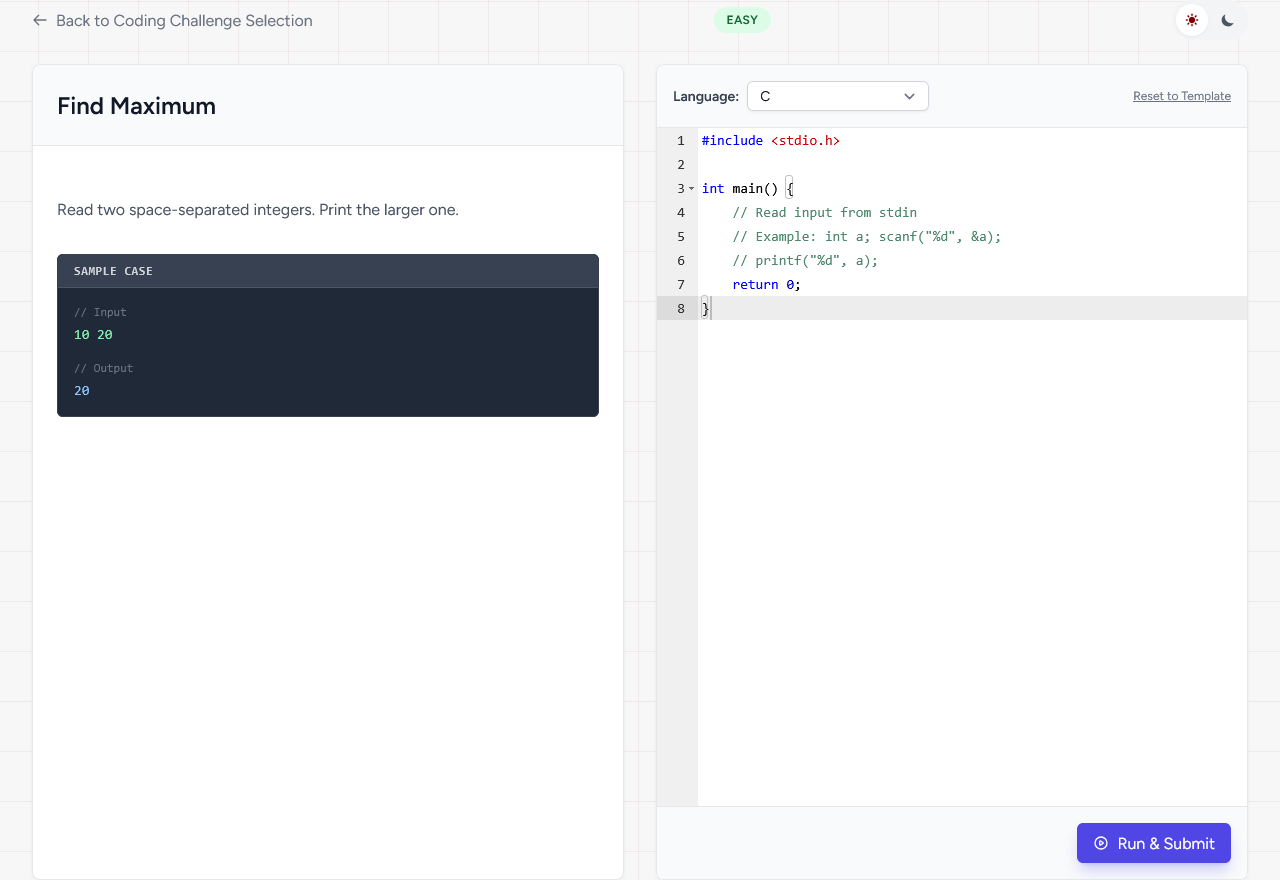Click the problem description sentence
1280x880 pixels.
pyautogui.click(x=258, y=210)
